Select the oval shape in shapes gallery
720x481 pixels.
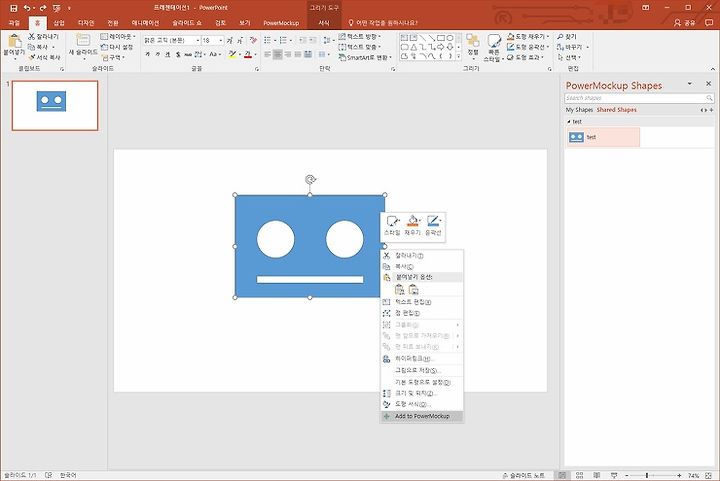tap(450, 38)
